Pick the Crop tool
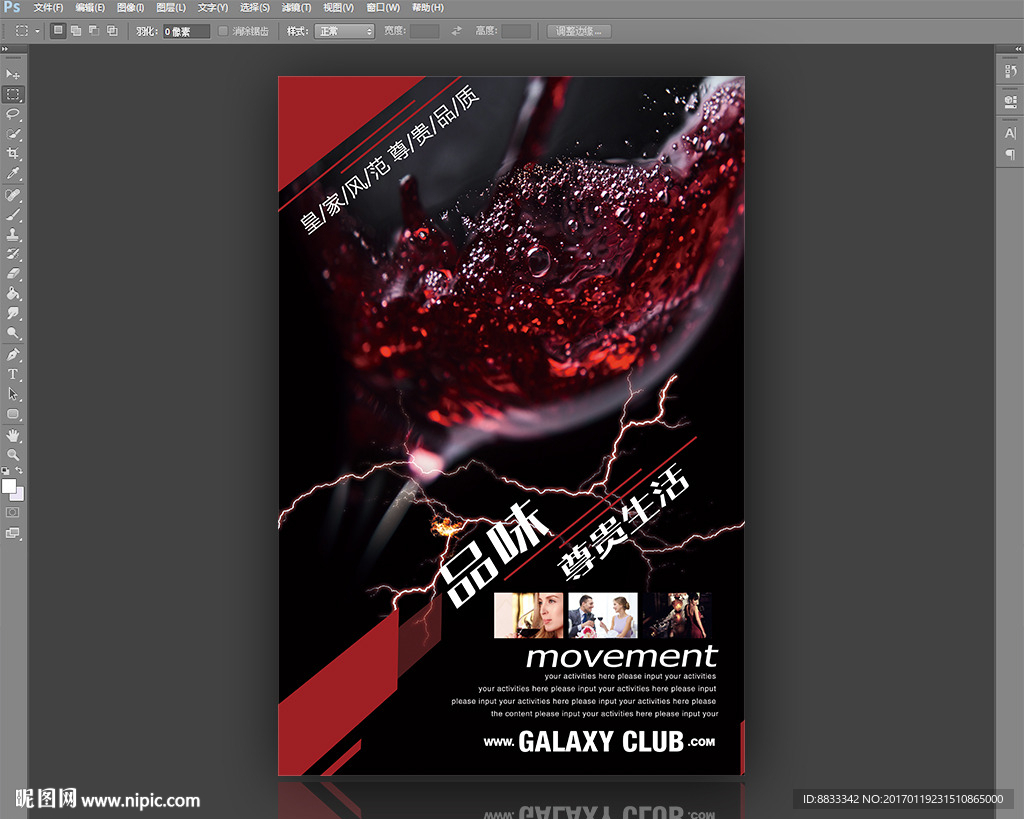 (x=13, y=154)
